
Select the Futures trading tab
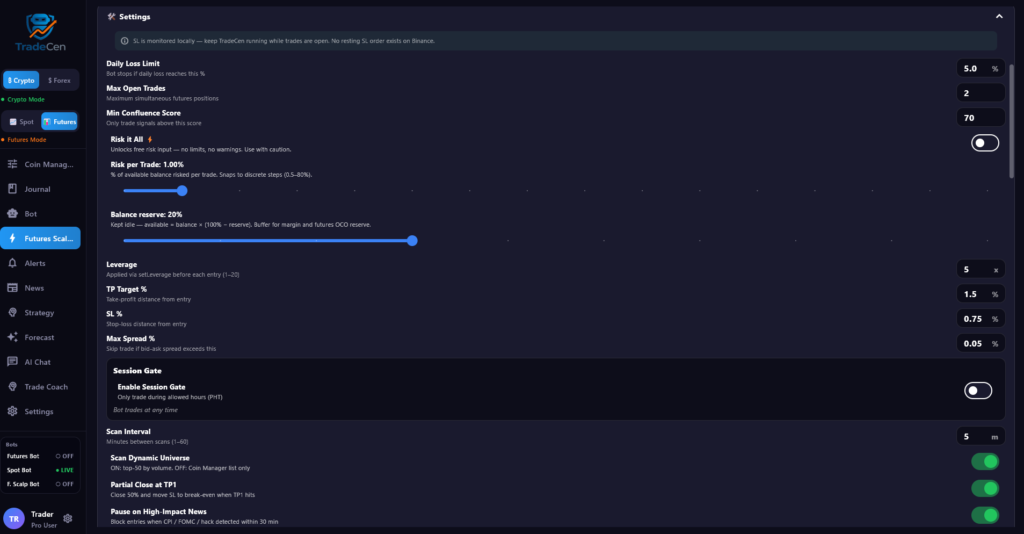click(x=59, y=121)
